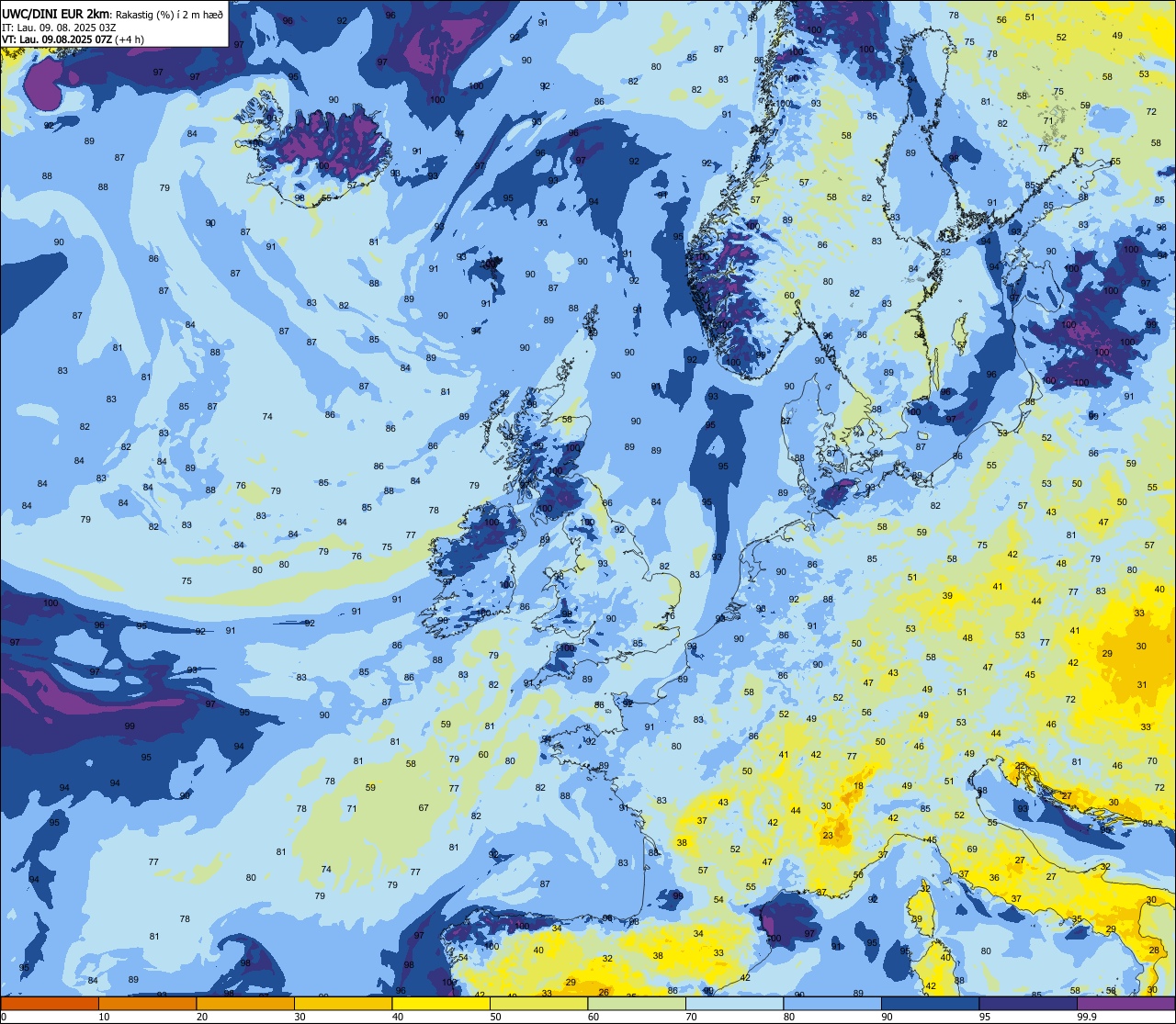
Task: Click the legend tick label '95'
Action: click(x=985, y=1017)
